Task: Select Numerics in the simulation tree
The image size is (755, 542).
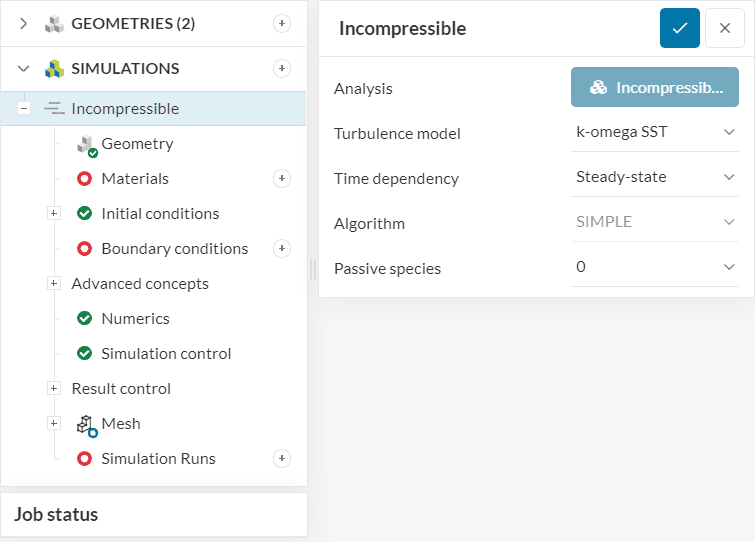Action: coord(135,318)
